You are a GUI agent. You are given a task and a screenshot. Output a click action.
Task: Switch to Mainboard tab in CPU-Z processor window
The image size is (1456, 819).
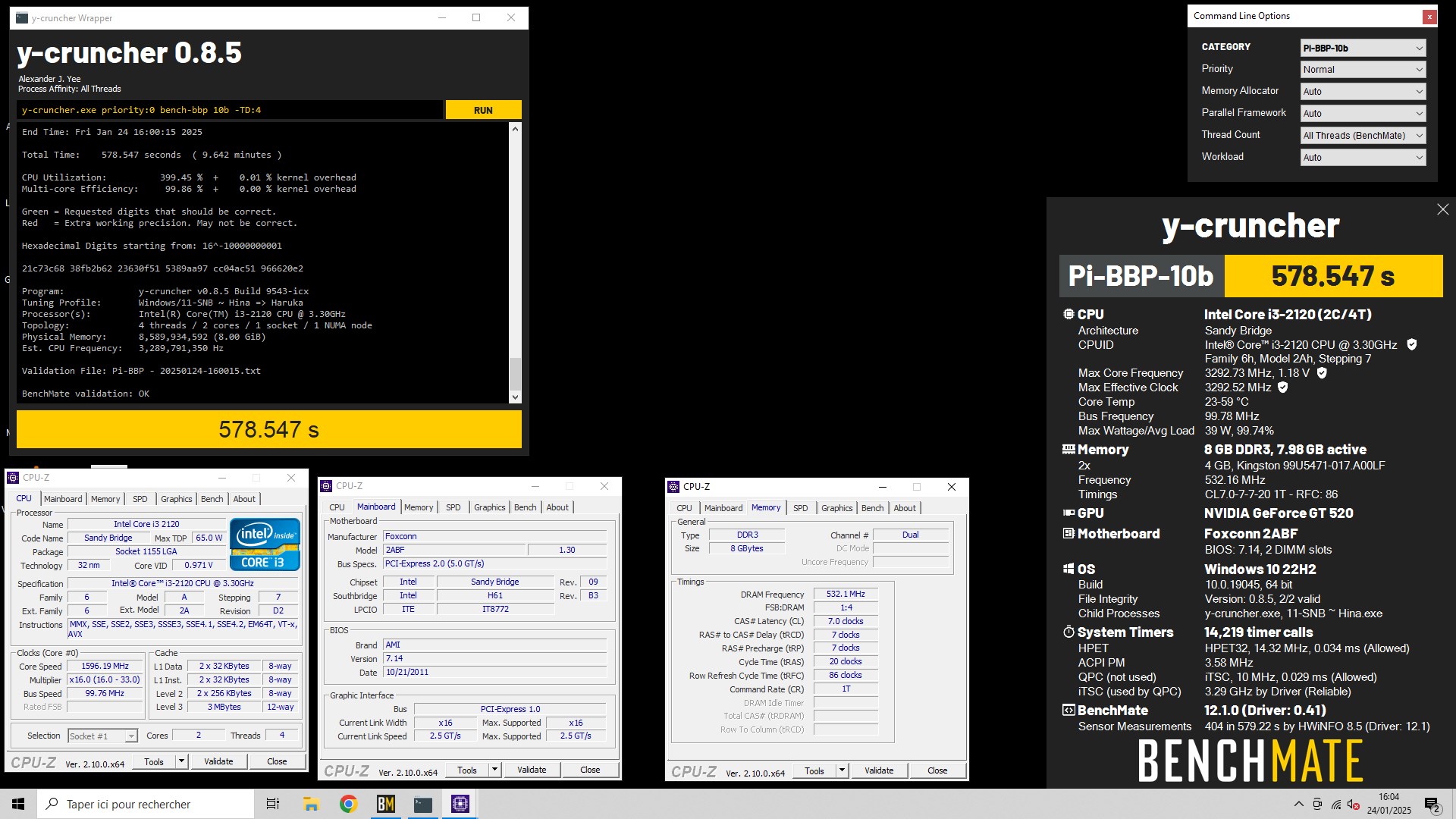63,499
